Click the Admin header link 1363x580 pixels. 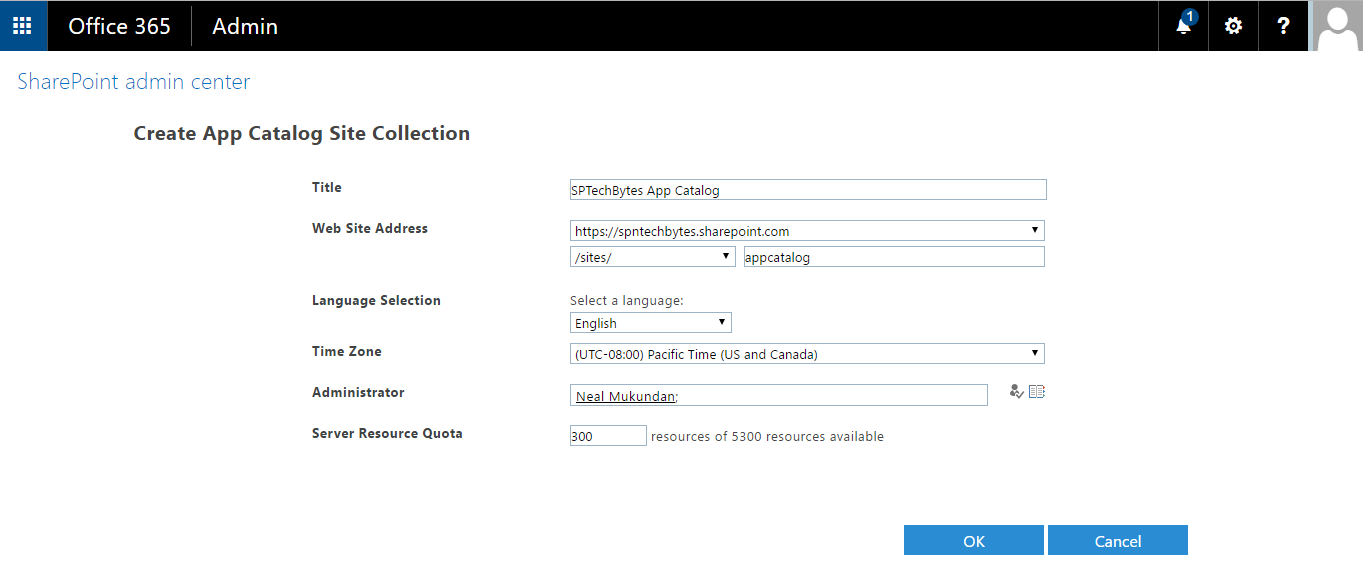[x=245, y=26]
